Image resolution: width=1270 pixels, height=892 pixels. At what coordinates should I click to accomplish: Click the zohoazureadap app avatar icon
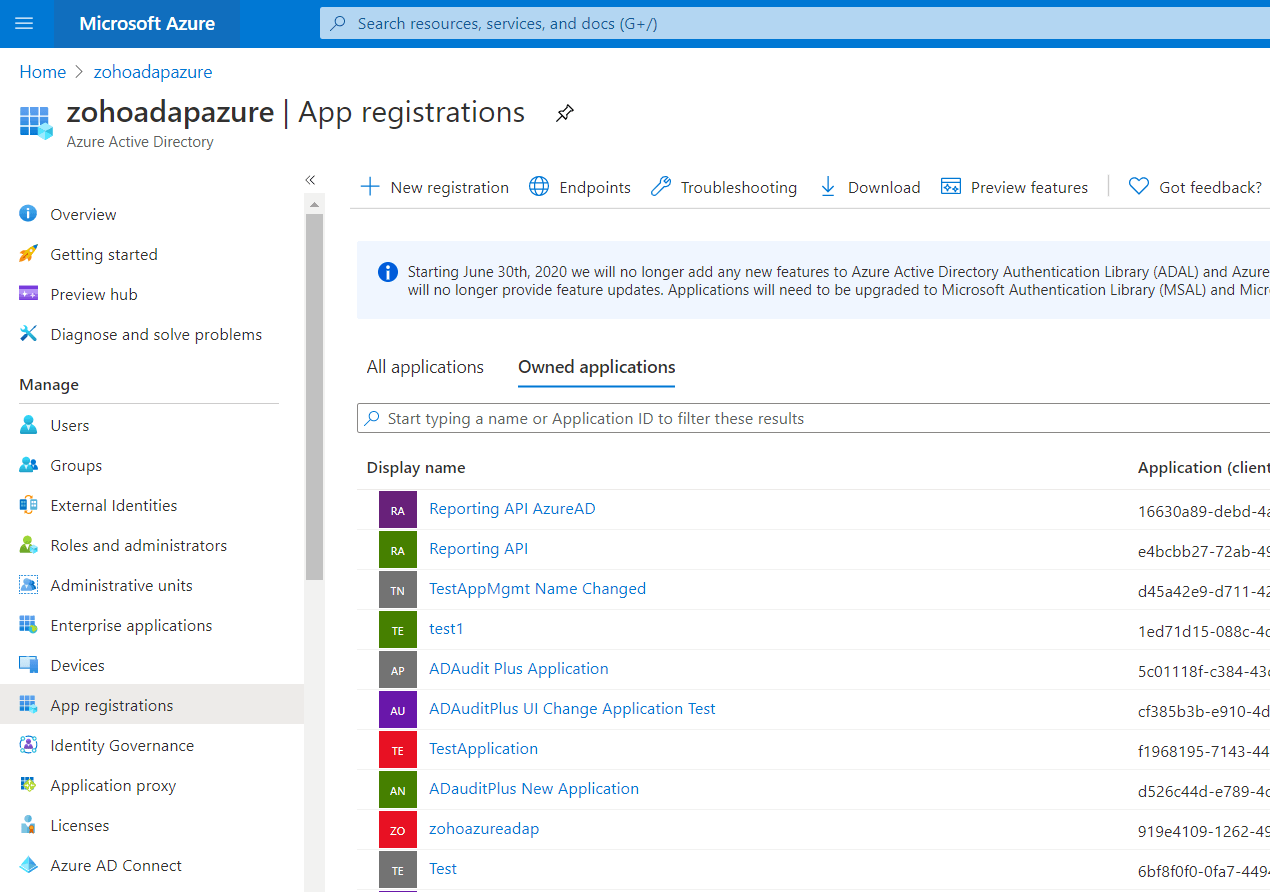coord(398,830)
